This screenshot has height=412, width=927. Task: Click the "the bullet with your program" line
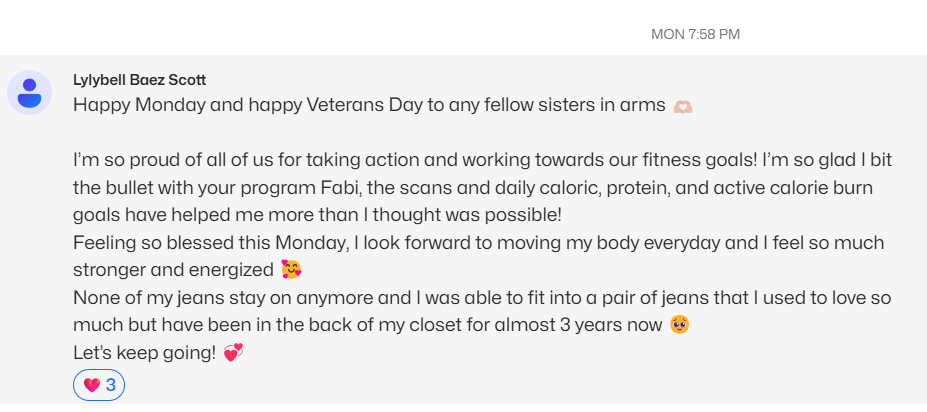(x=473, y=188)
